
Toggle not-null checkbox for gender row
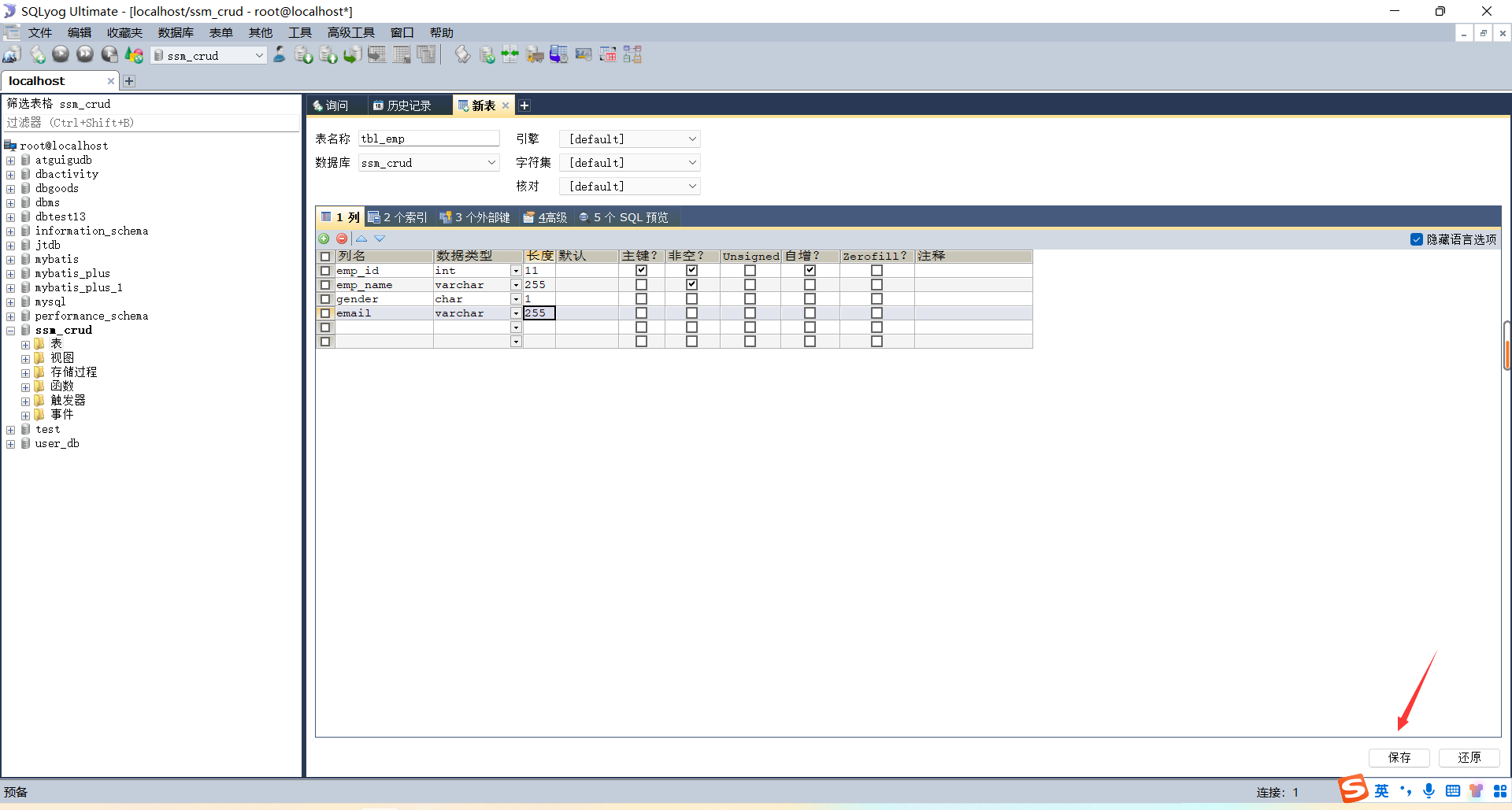(x=691, y=299)
